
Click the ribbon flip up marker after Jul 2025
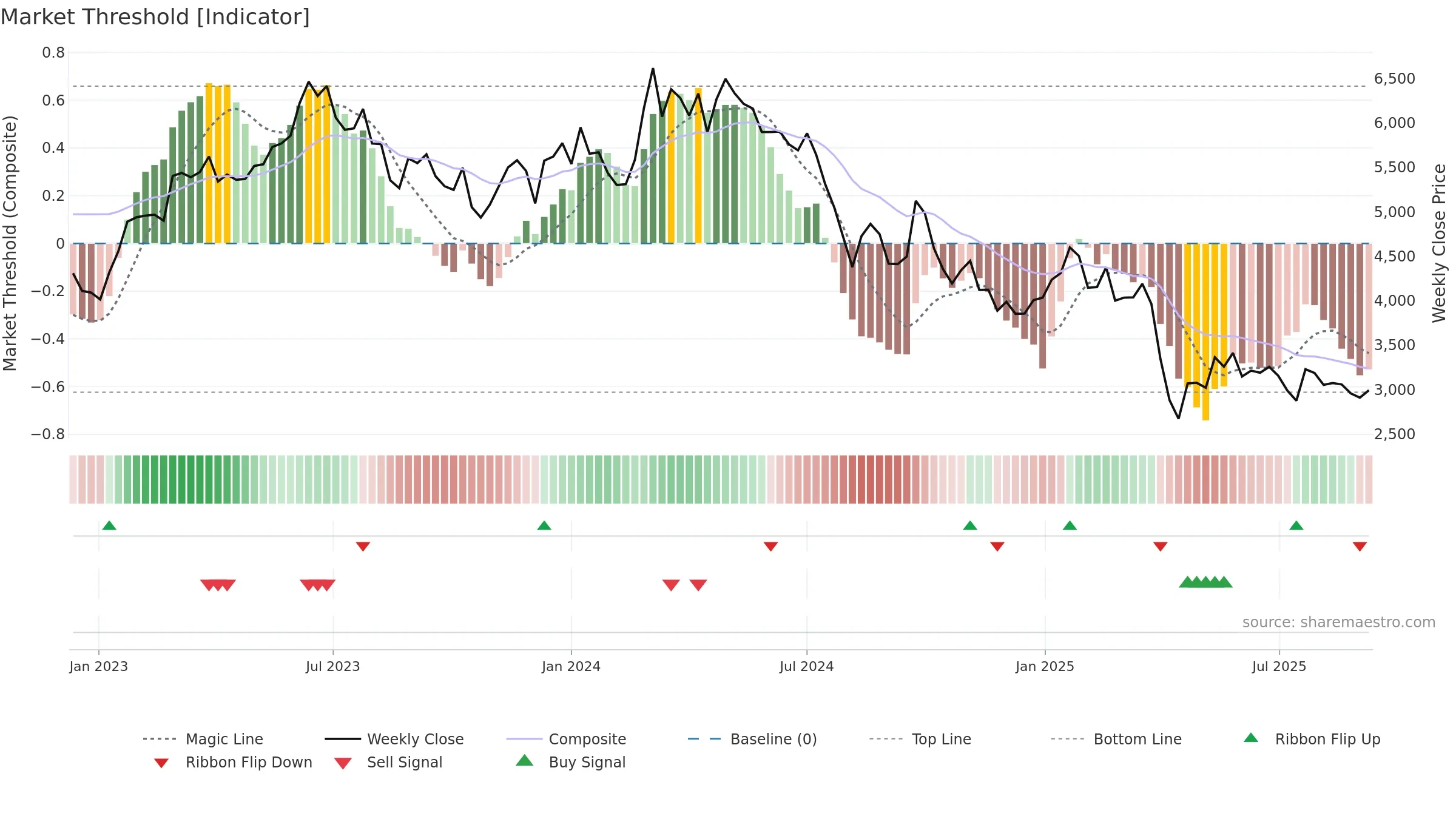point(1296,525)
